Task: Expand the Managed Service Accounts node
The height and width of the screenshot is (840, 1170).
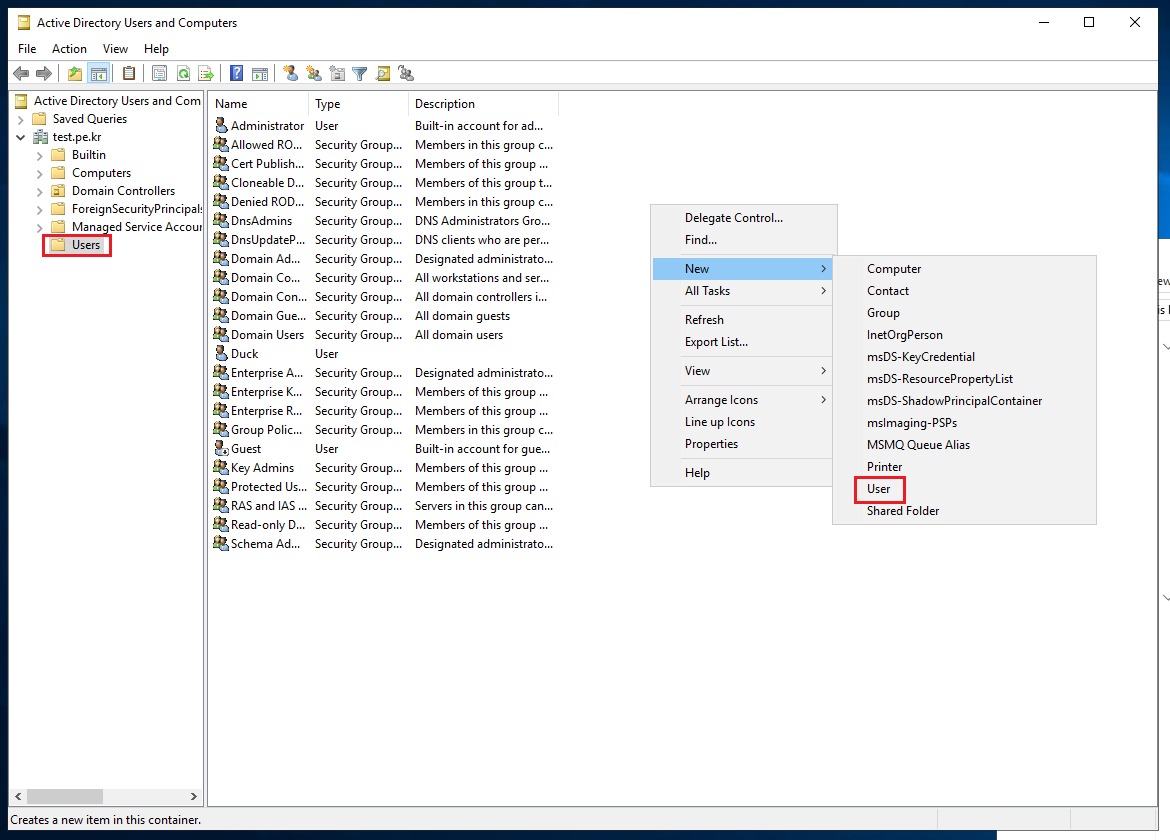Action: coord(40,228)
